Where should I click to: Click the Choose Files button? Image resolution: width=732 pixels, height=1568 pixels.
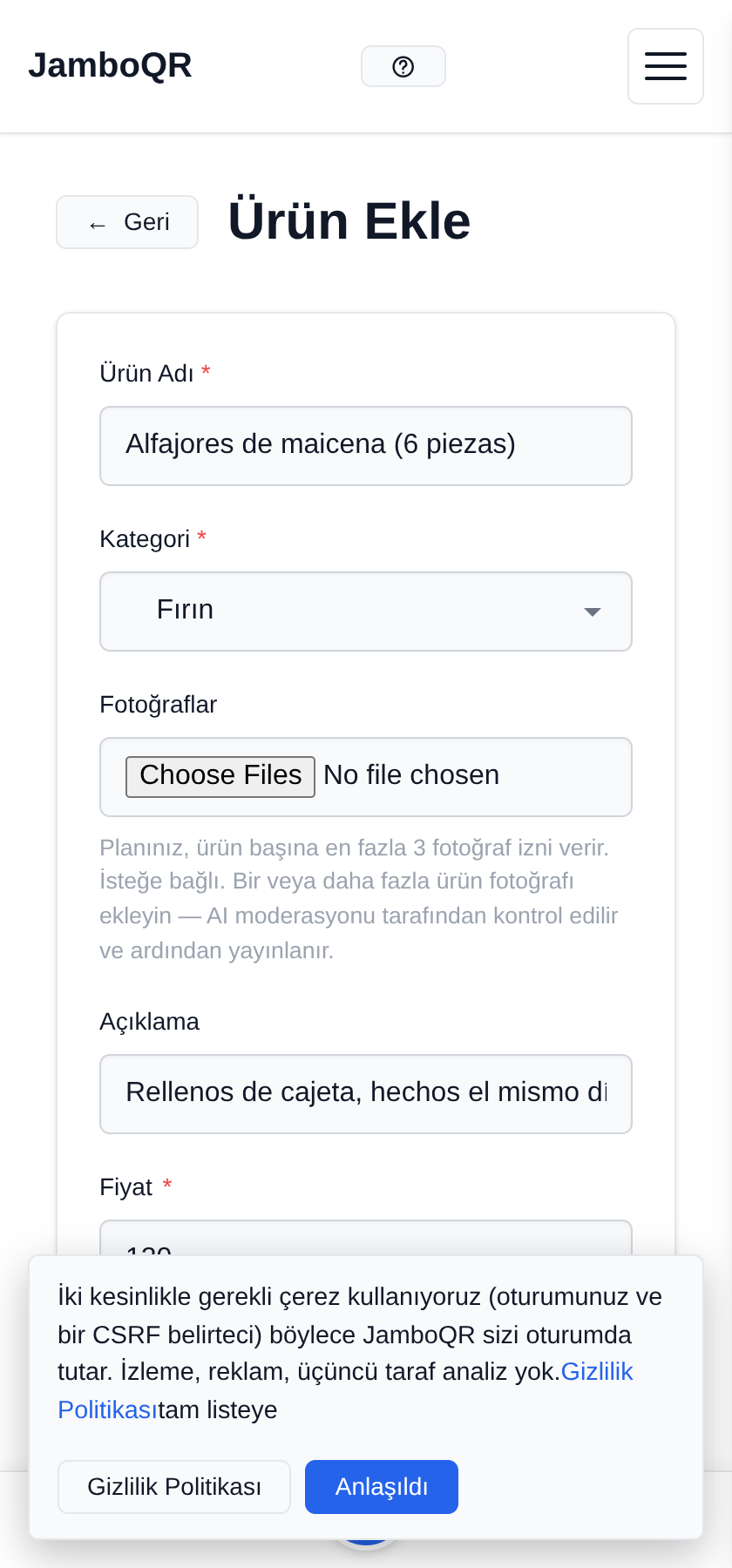220,776
